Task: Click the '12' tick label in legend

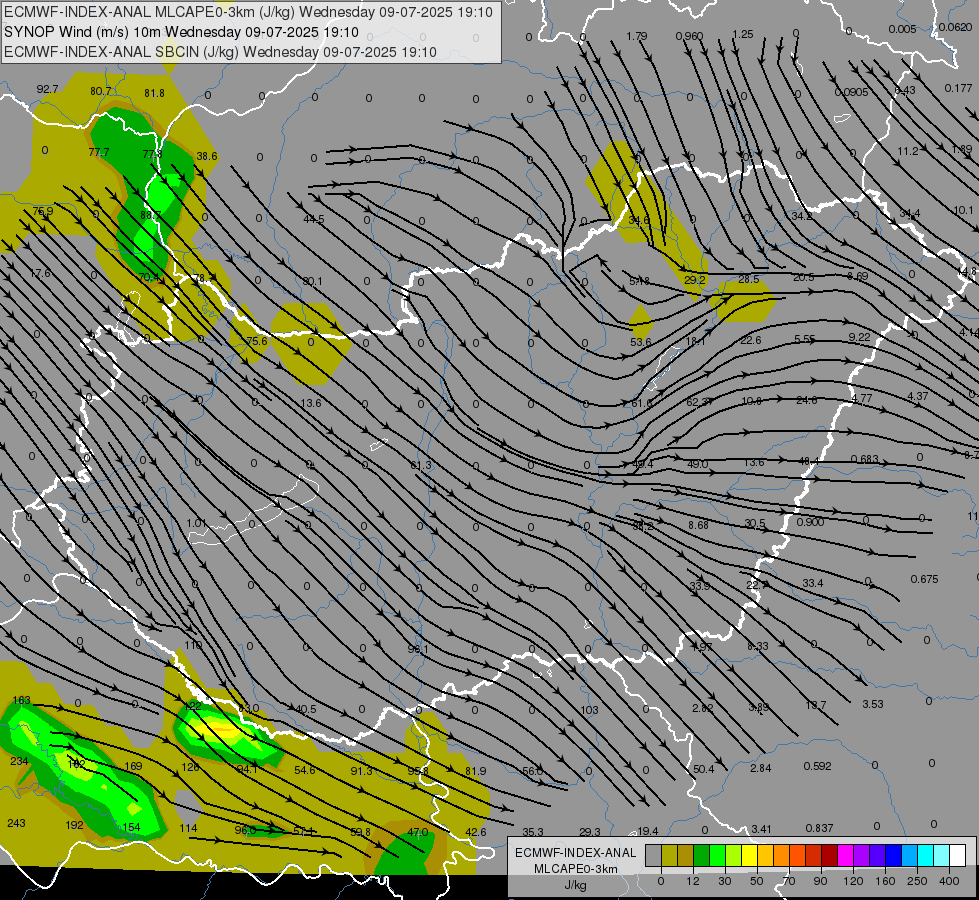Action: click(x=692, y=881)
